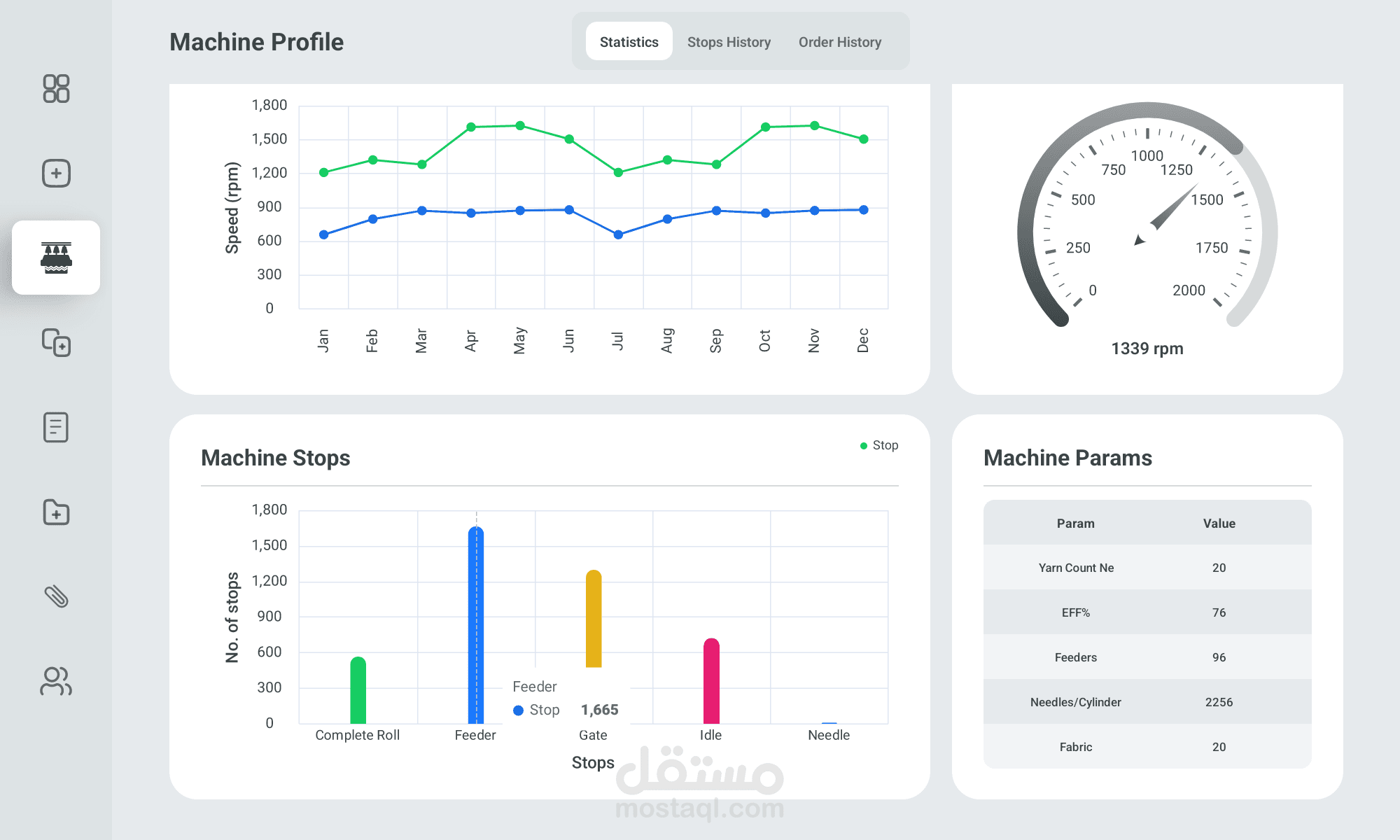Open the users sidebar icon

56,681
